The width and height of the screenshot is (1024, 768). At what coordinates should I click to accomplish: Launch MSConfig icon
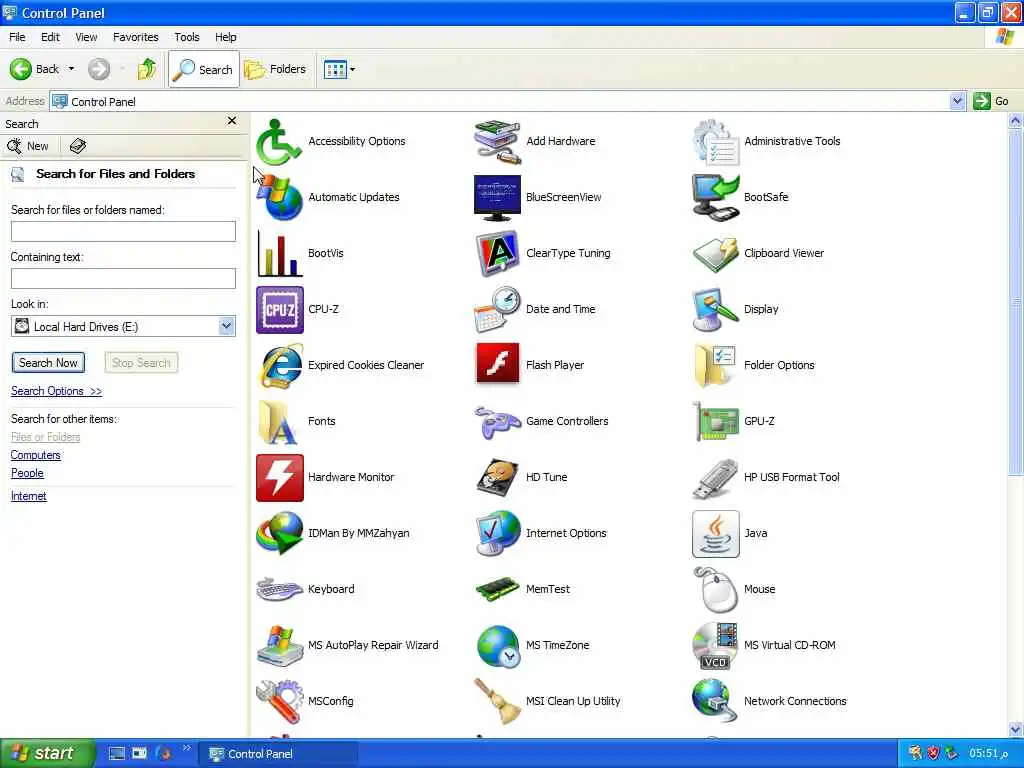point(280,701)
